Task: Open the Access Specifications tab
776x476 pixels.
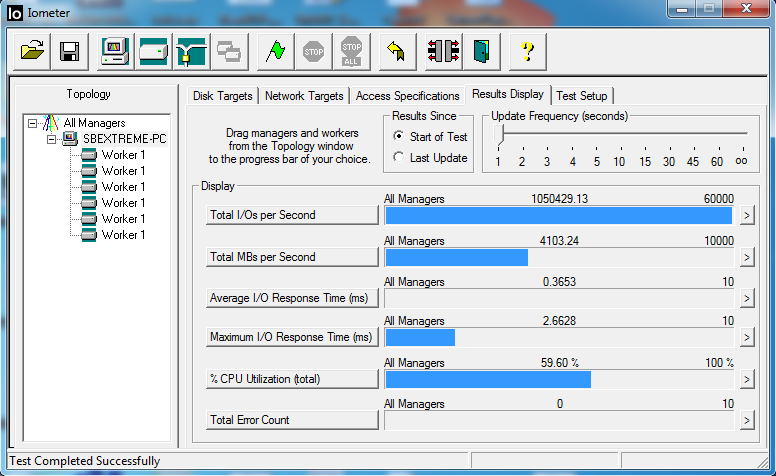Action: pyautogui.click(x=407, y=96)
